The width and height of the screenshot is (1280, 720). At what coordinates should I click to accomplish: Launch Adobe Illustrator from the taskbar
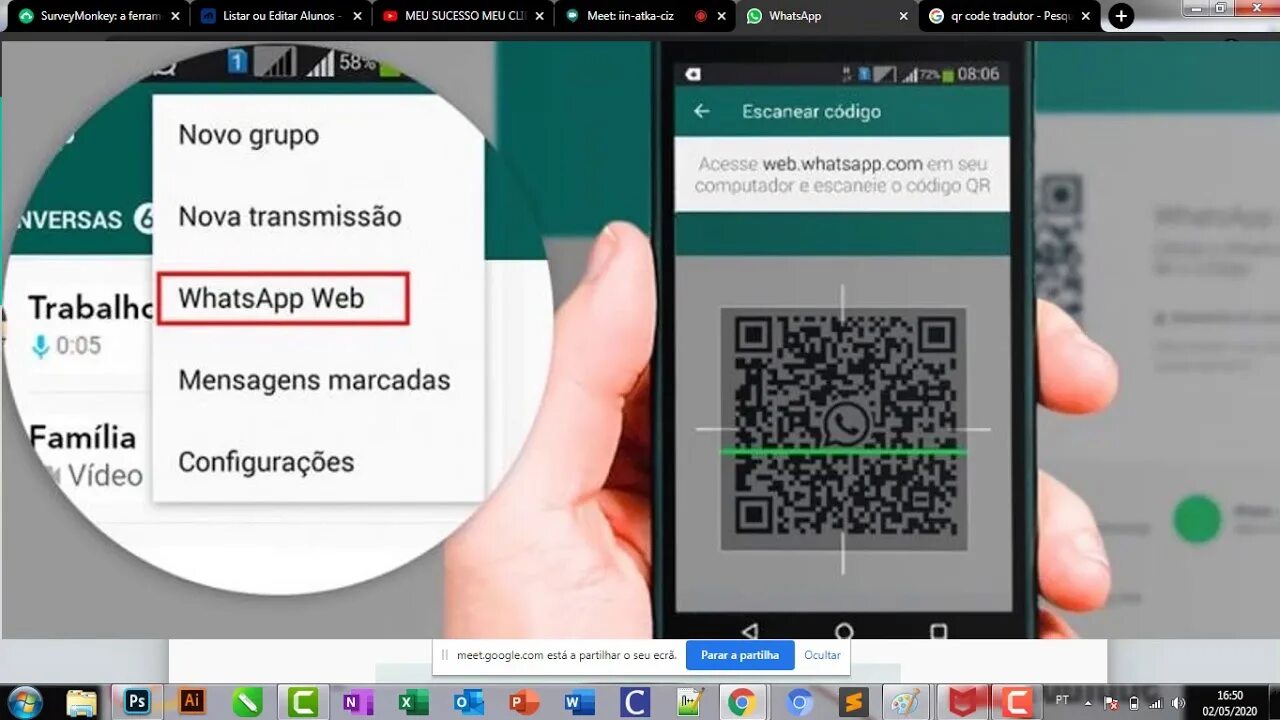192,702
